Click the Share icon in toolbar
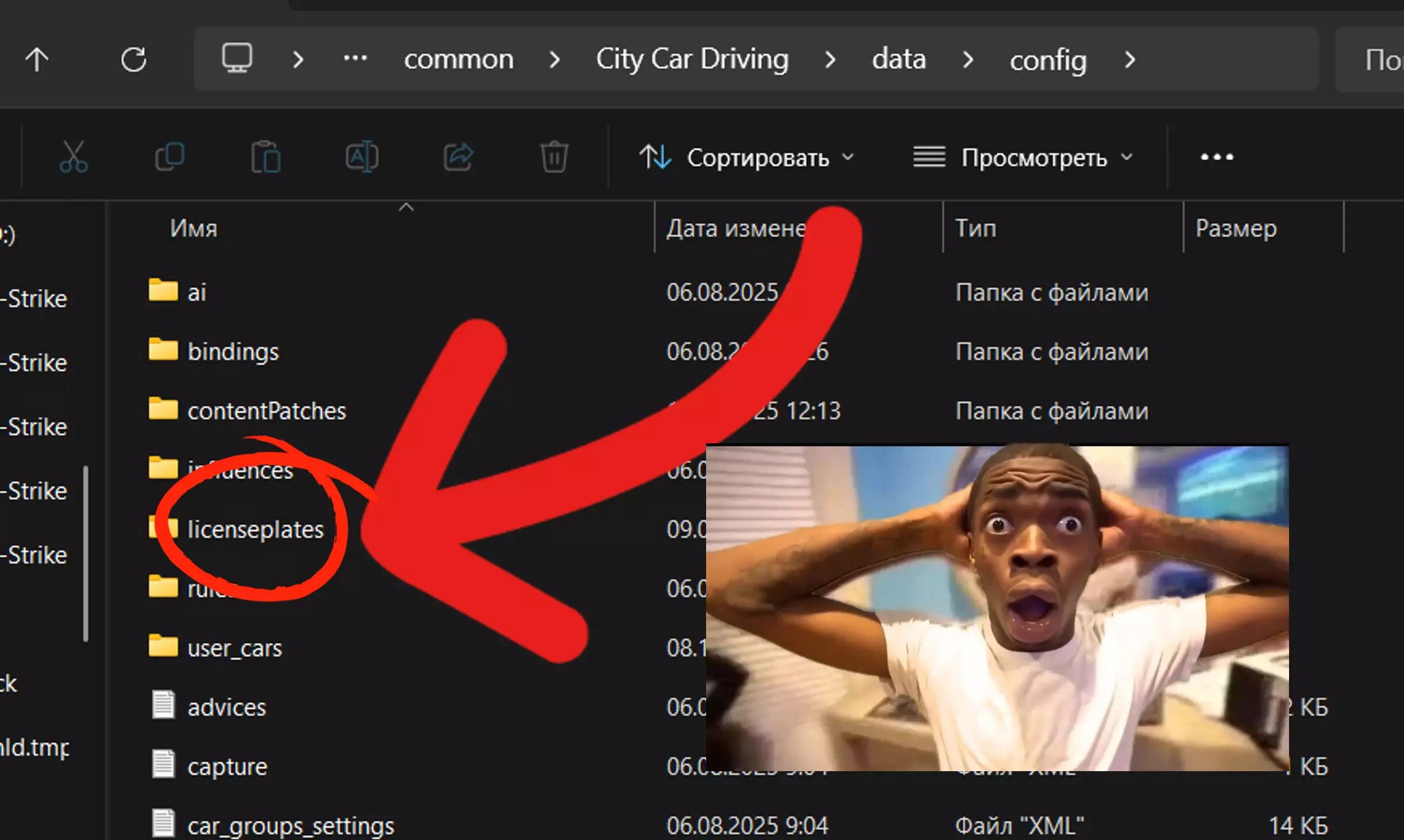The image size is (1404, 840). coord(458,156)
